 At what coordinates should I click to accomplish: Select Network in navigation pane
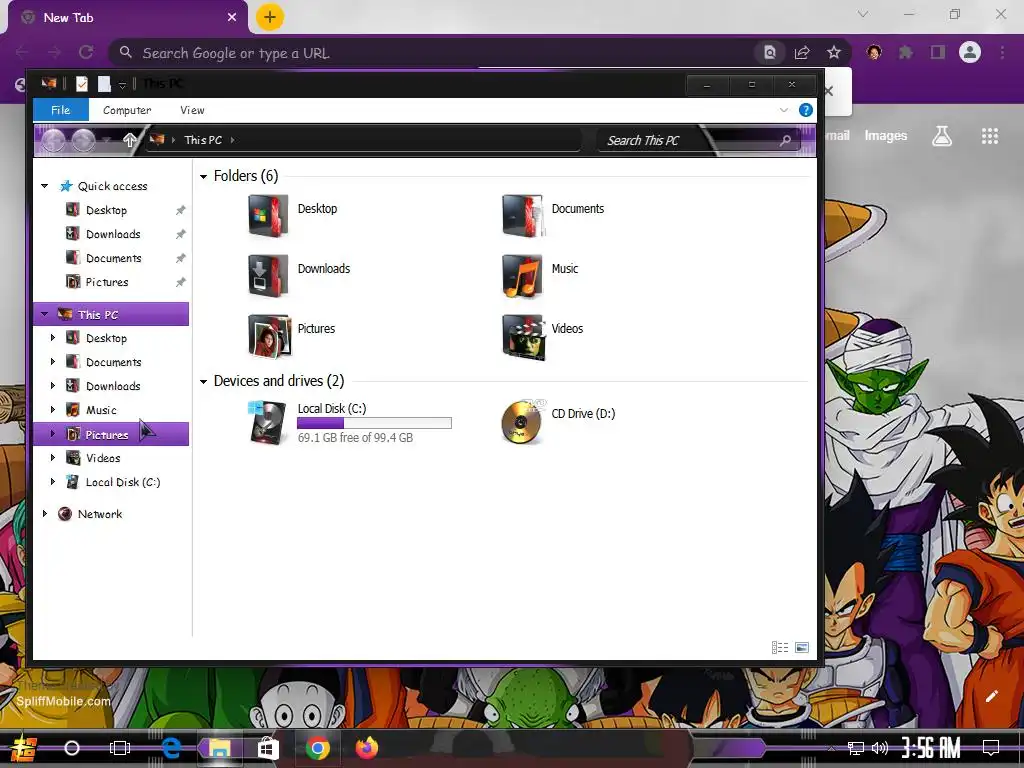(100, 514)
